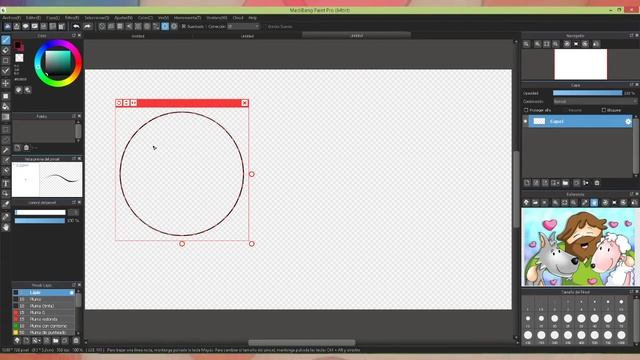Open the Archivo menu
640x360 pixels.
point(11,18)
